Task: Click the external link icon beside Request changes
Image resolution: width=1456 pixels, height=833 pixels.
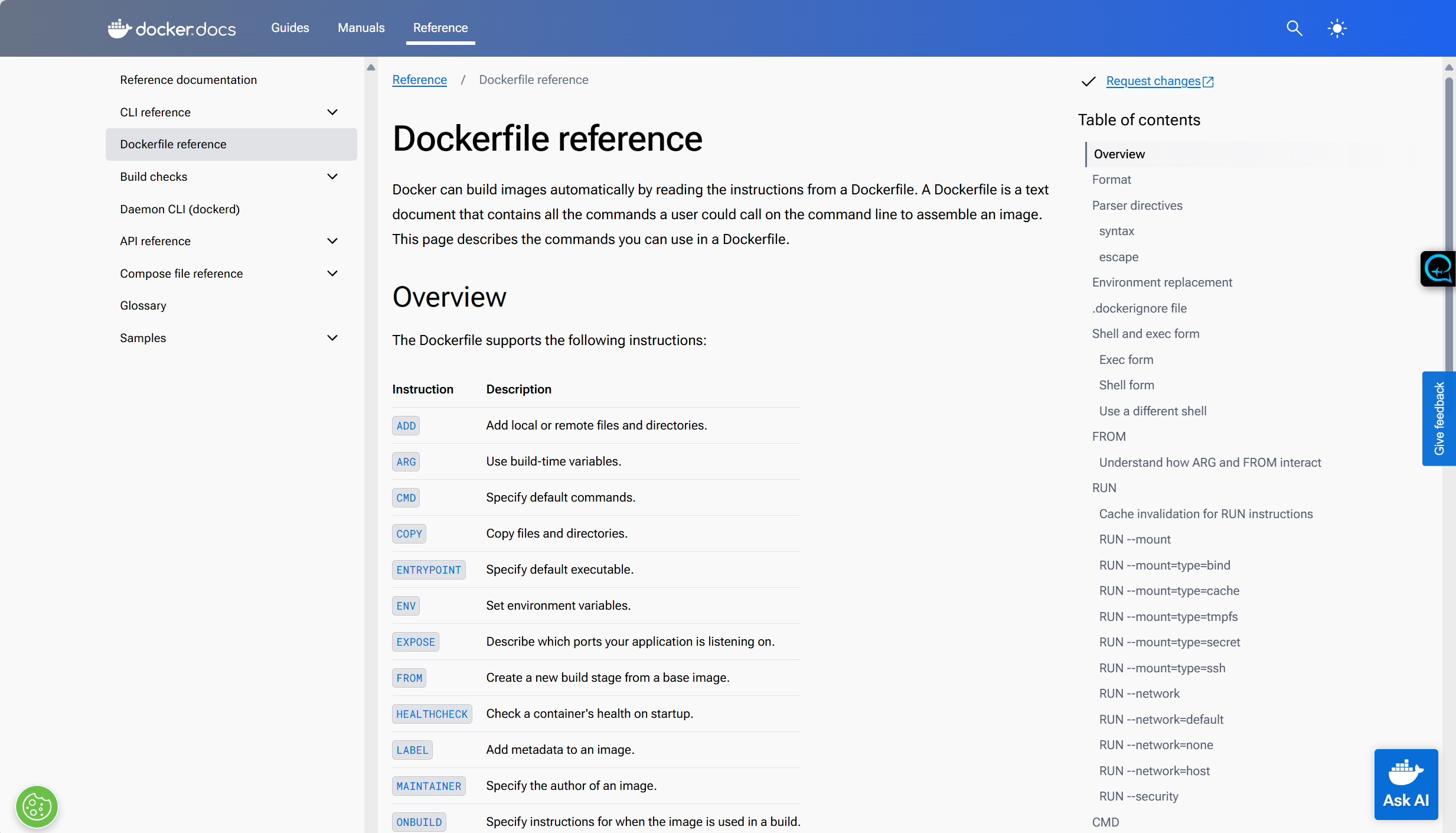Action: click(x=1207, y=82)
